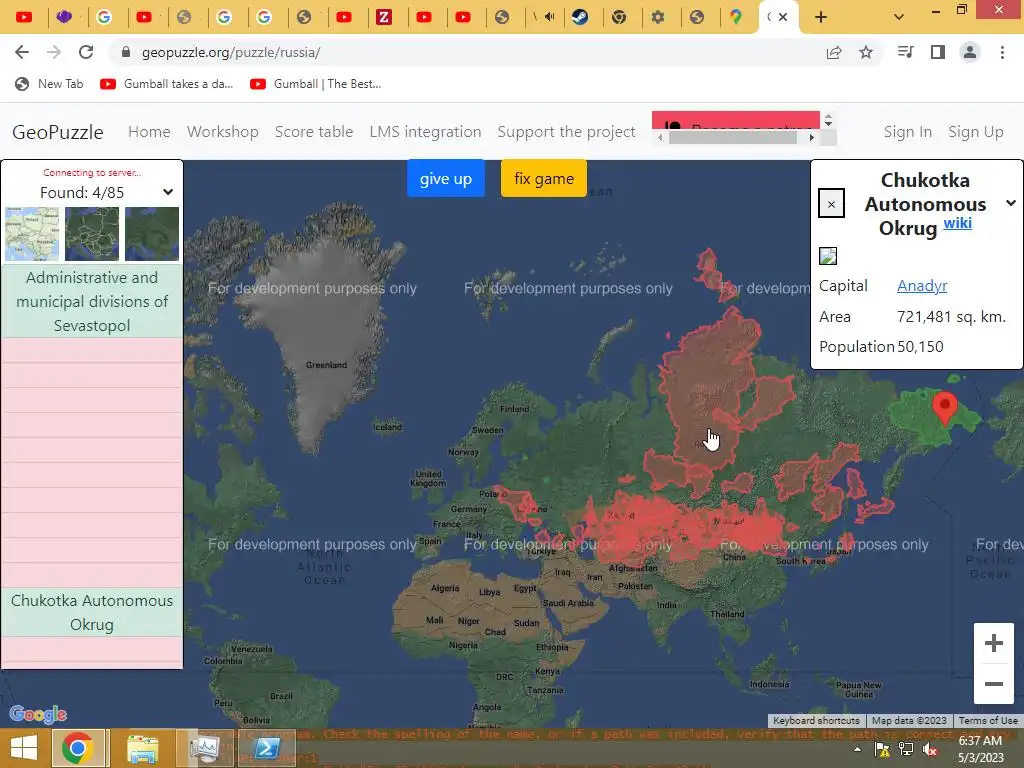Open the performance monitor taskbar app

(x=205, y=748)
